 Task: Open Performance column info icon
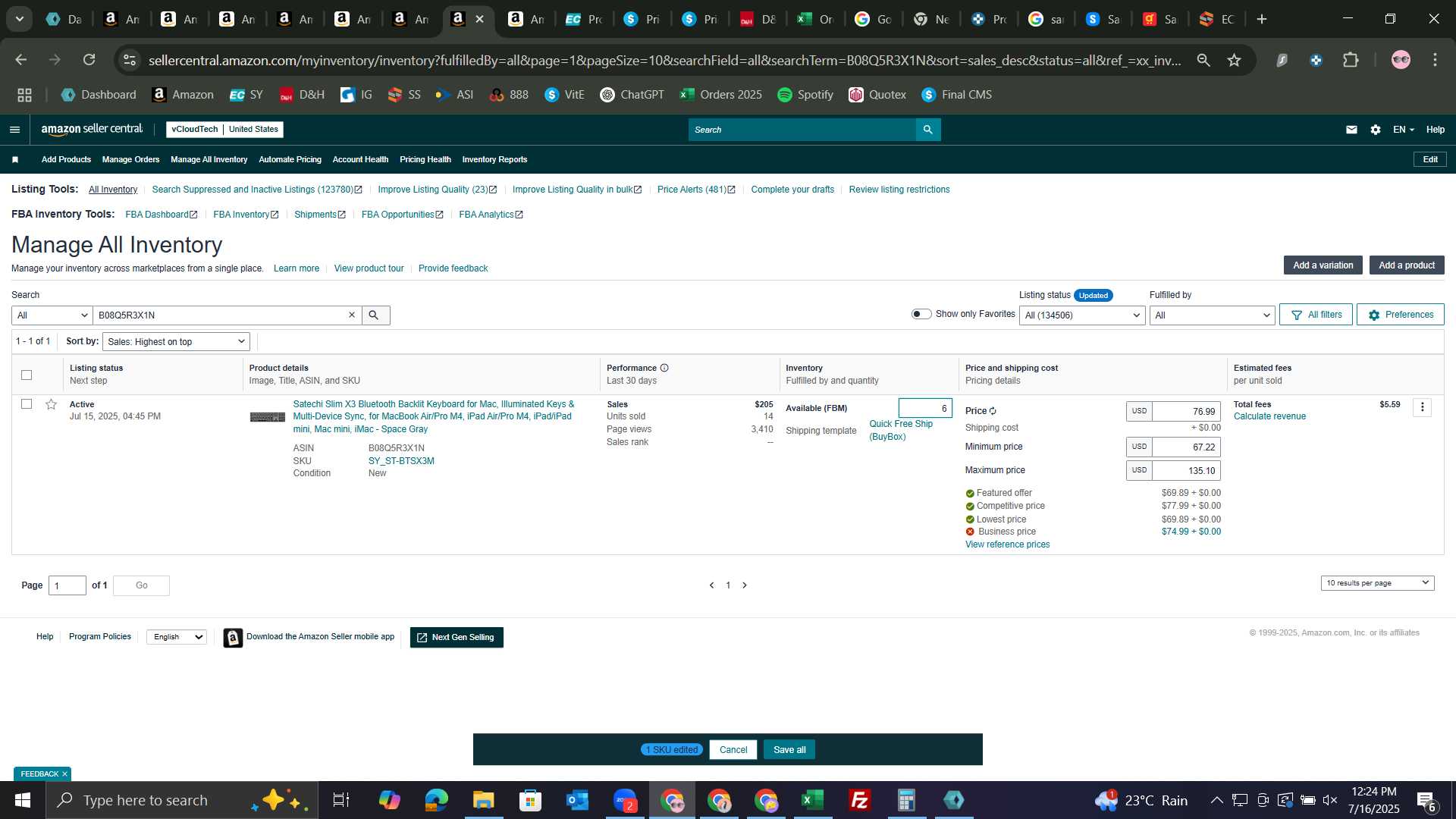[x=664, y=368]
